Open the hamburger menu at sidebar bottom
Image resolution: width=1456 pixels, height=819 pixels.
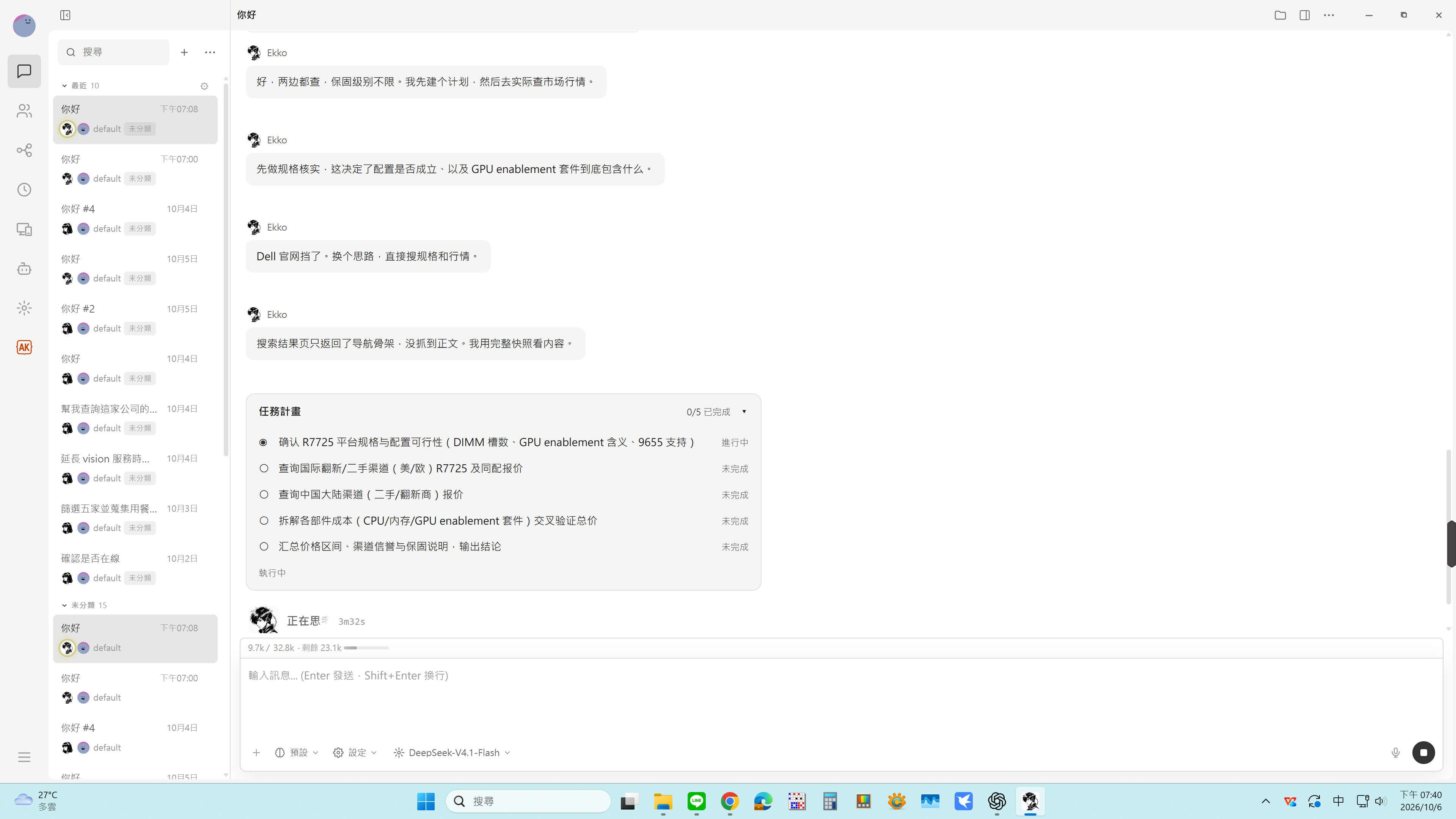[24, 758]
